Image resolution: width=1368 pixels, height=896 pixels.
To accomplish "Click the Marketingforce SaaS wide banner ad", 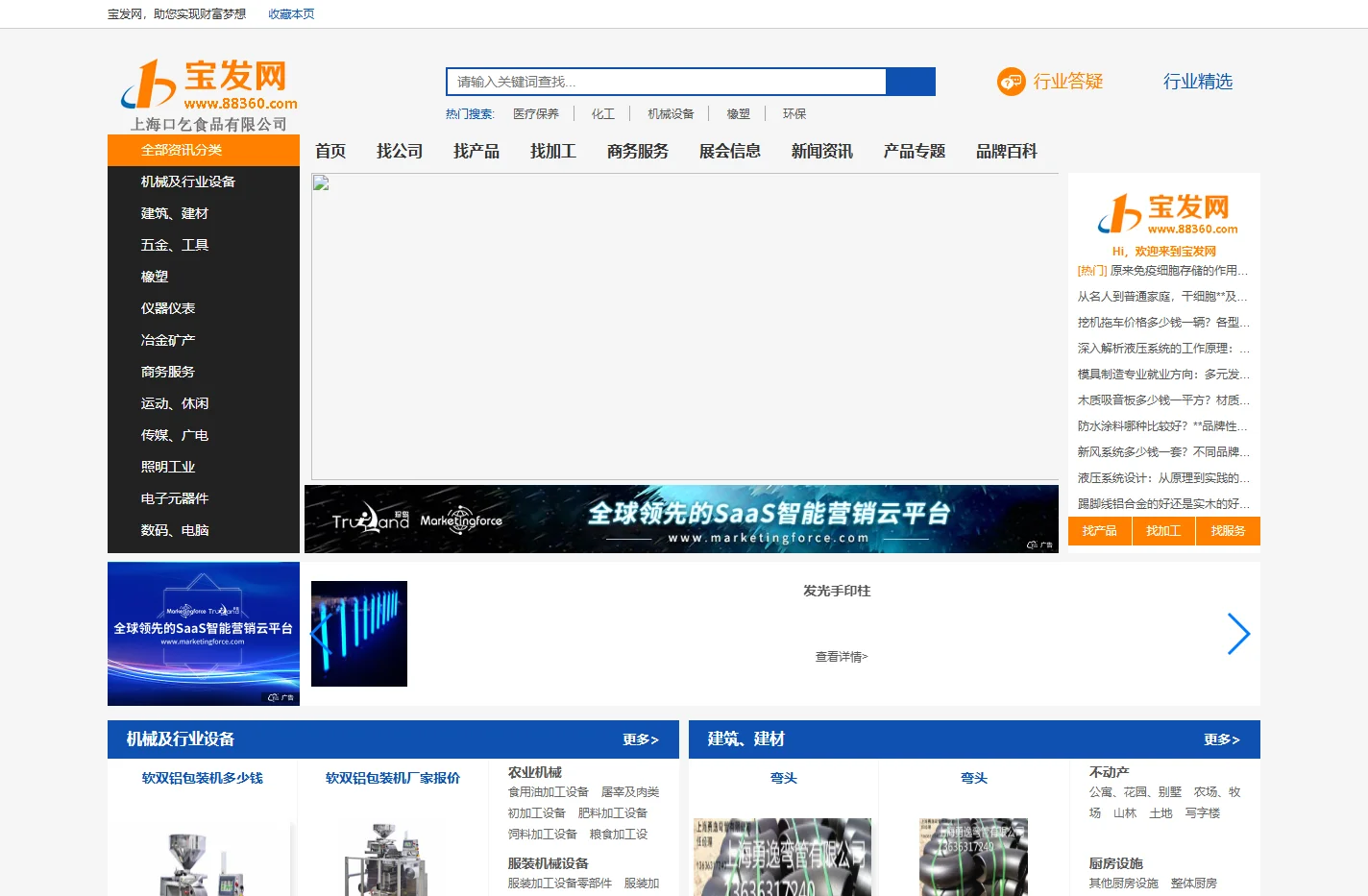I will click(681, 519).
